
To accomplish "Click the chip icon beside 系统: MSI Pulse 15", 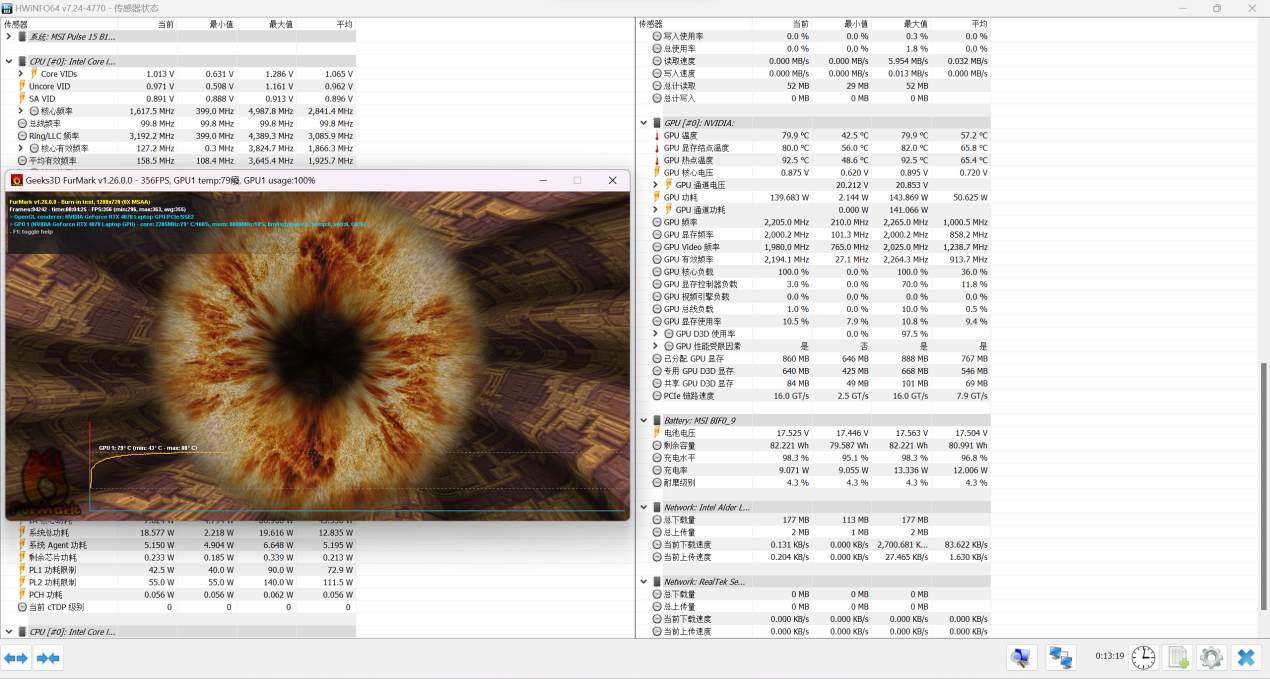I will [x=22, y=36].
